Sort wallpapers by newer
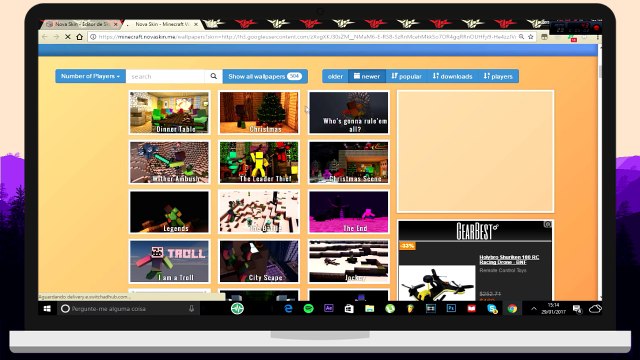 pyautogui.click(x=367, y=76)
